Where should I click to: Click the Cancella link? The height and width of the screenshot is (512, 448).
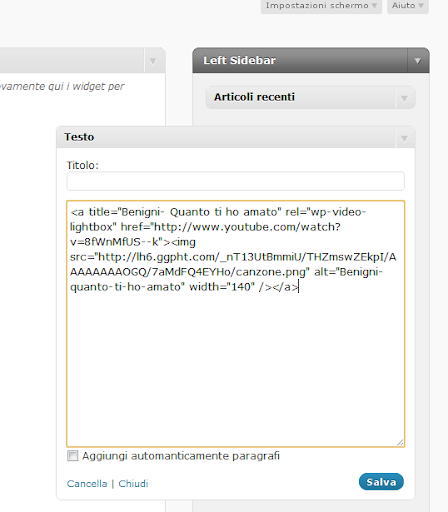(87, 484)
